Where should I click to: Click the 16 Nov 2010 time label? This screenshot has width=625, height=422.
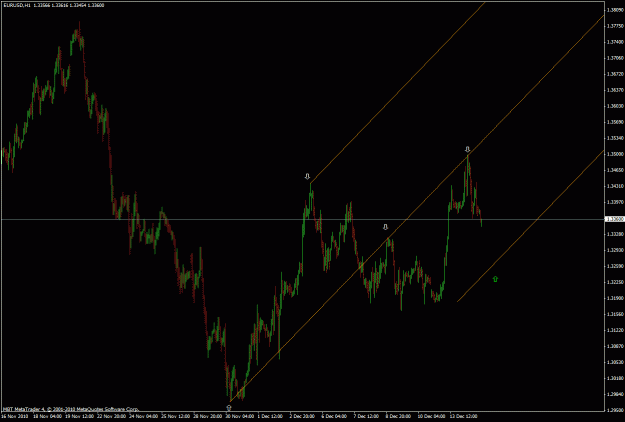pos(14,416)
